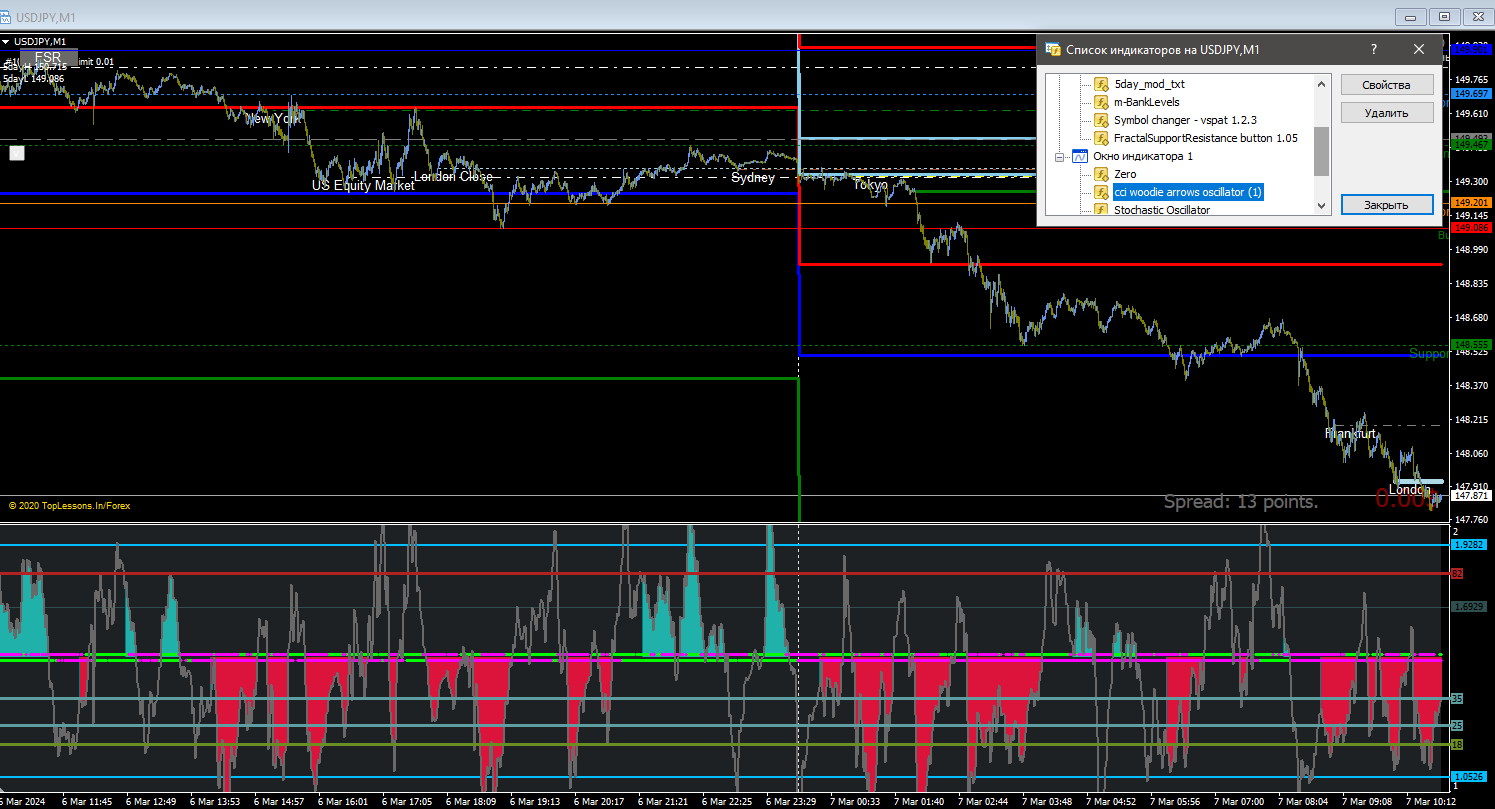Click the 1.0526 oscillator level tag
1495x809 pixels.
tap(1467, 776)
